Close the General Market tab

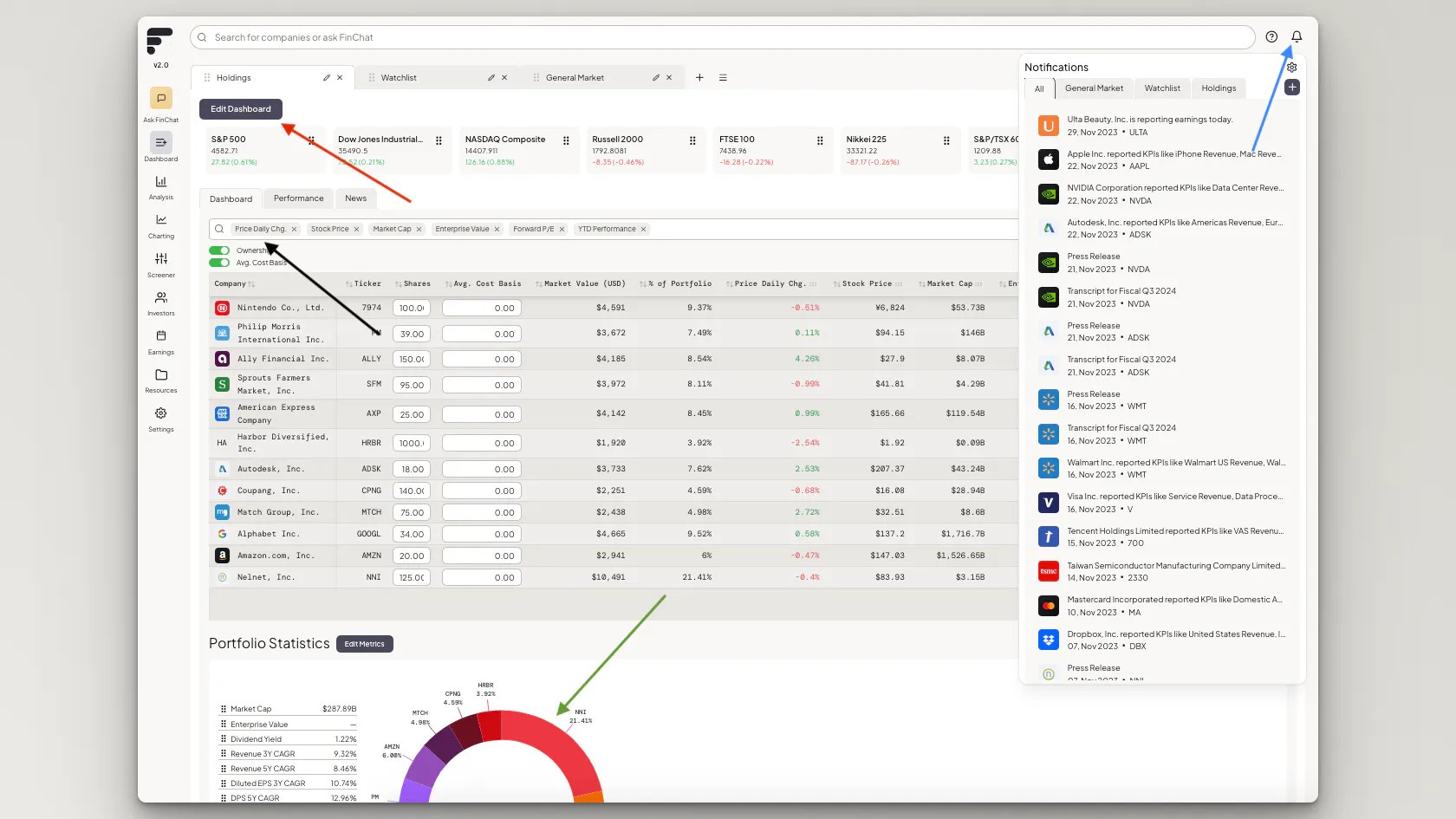point(669,78)
